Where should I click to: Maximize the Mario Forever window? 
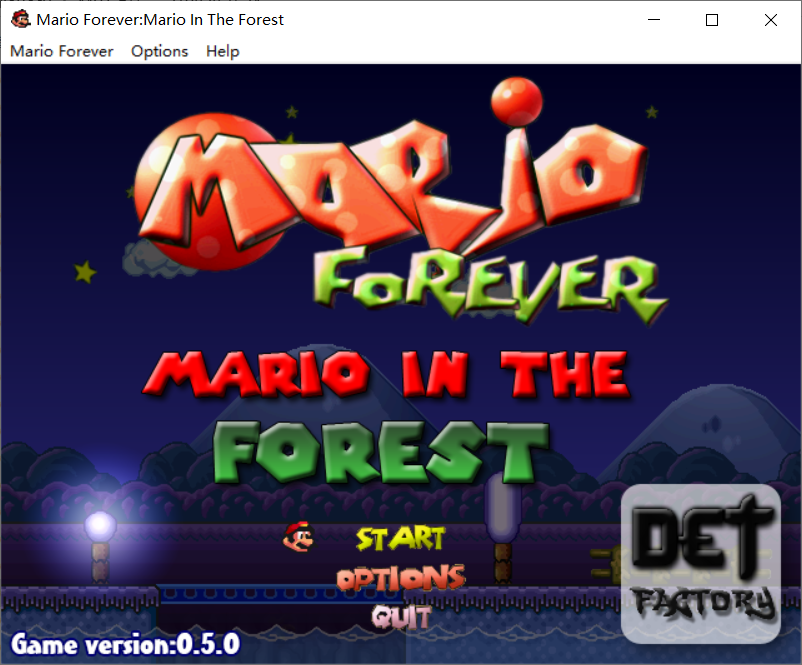(712, 20)
